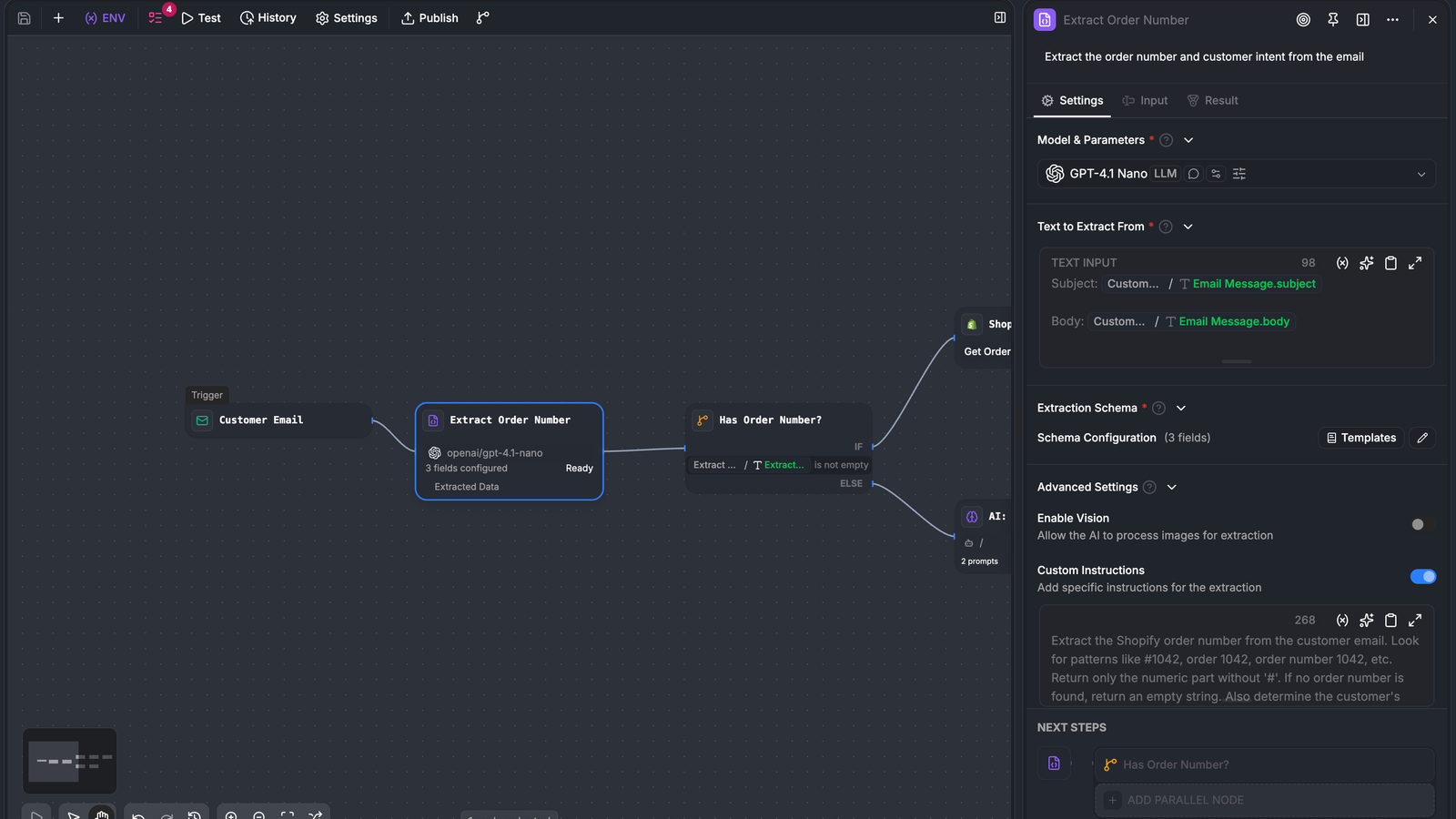Click the insert variable icon in TEXT INPUT

pos(1342,263)
